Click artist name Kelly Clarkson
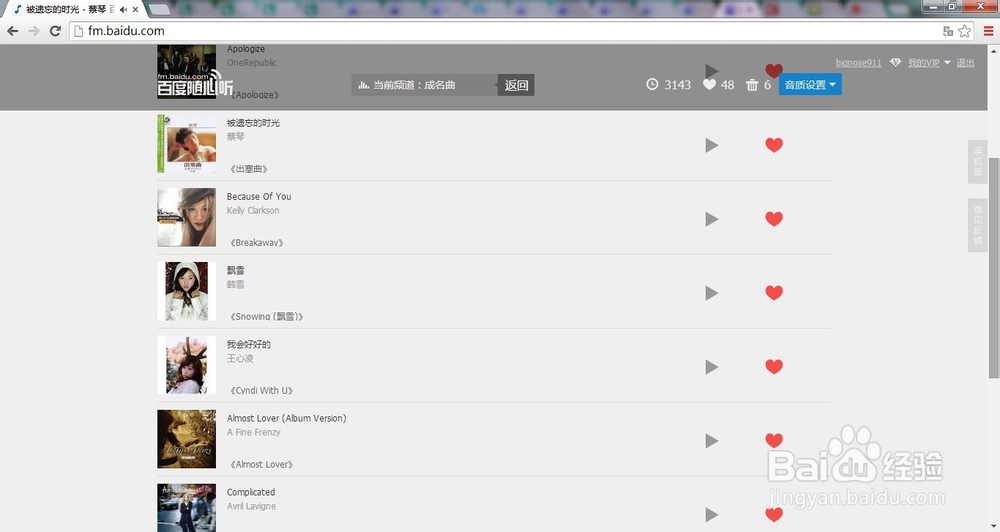This screenshot has height=532, width=1000. (x=253, y=211)
